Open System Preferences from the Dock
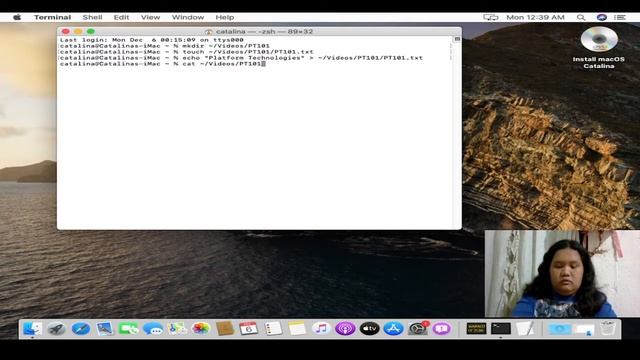 point(418,329)
